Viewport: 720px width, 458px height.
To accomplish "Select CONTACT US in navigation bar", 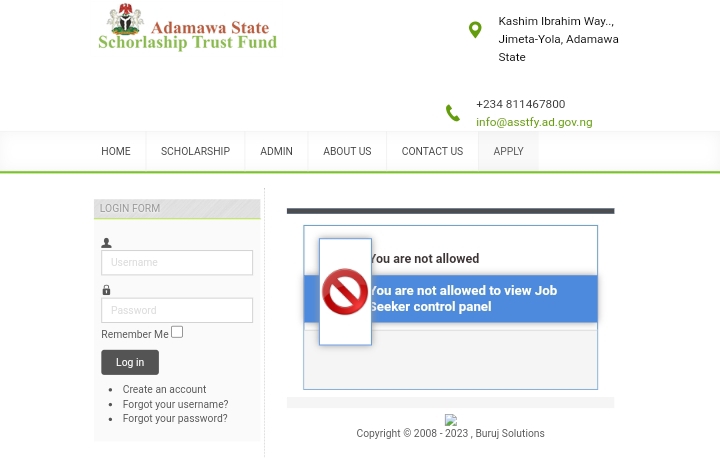I will (433, 151).
